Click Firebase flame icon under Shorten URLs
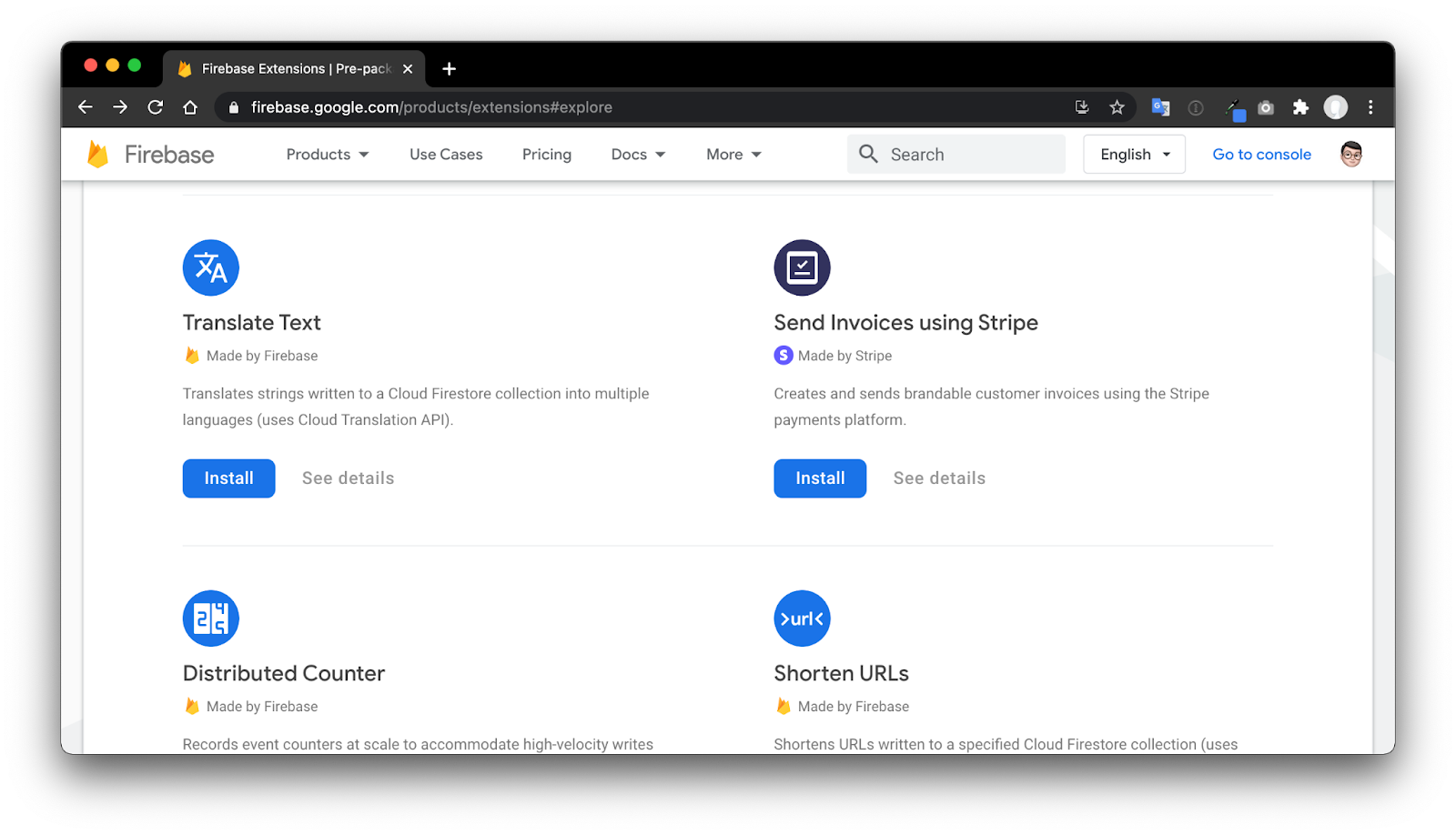The image size is (1456, 835). click(784, 707)
